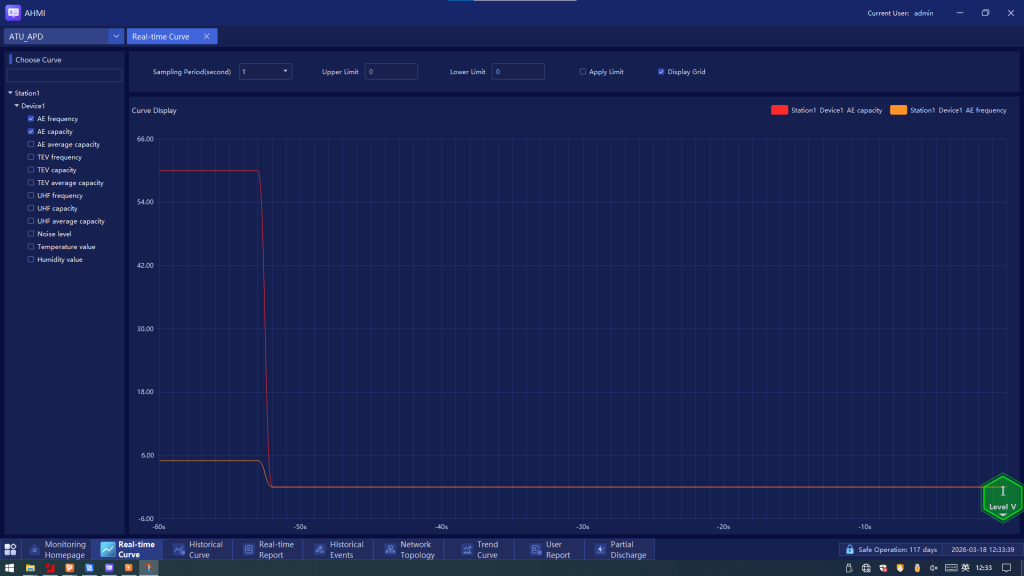Image resolution: width=1024 pixels, height=576 pixels.
Task: Open the Network Topology icon
Action: [390, 549]
